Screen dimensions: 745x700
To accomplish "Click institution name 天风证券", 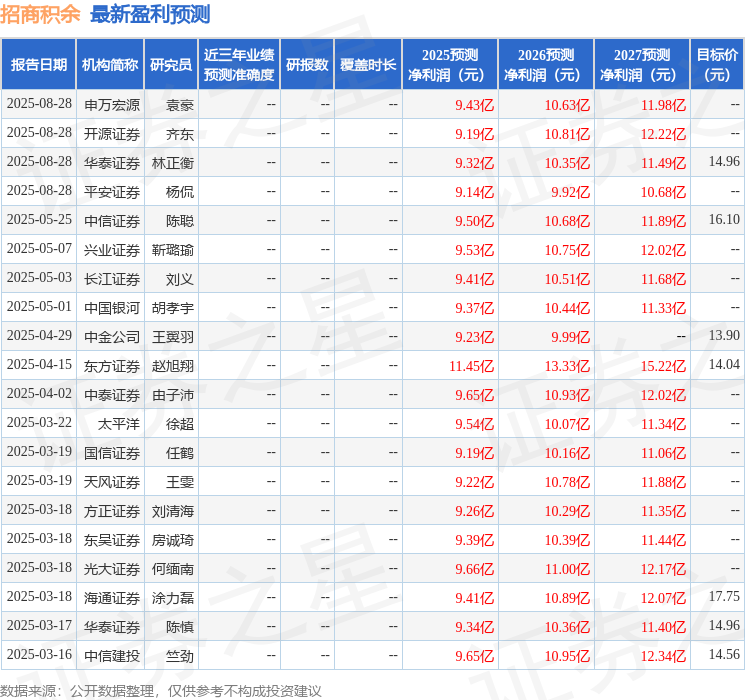I will pos(112,481).
